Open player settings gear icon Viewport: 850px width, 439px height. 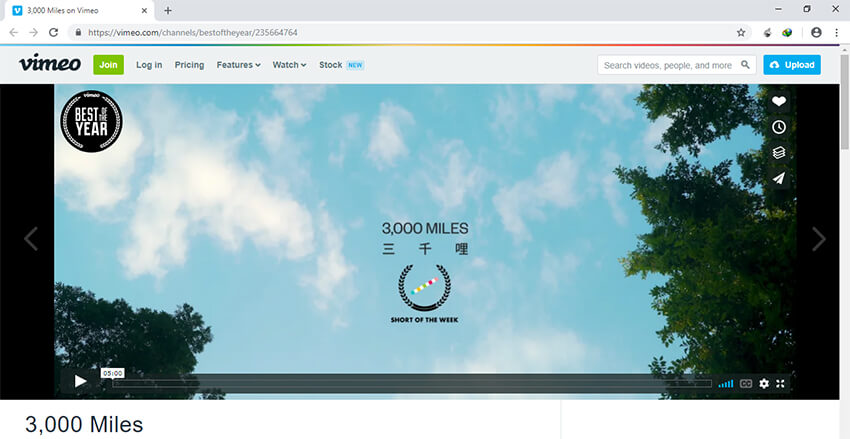764,383
